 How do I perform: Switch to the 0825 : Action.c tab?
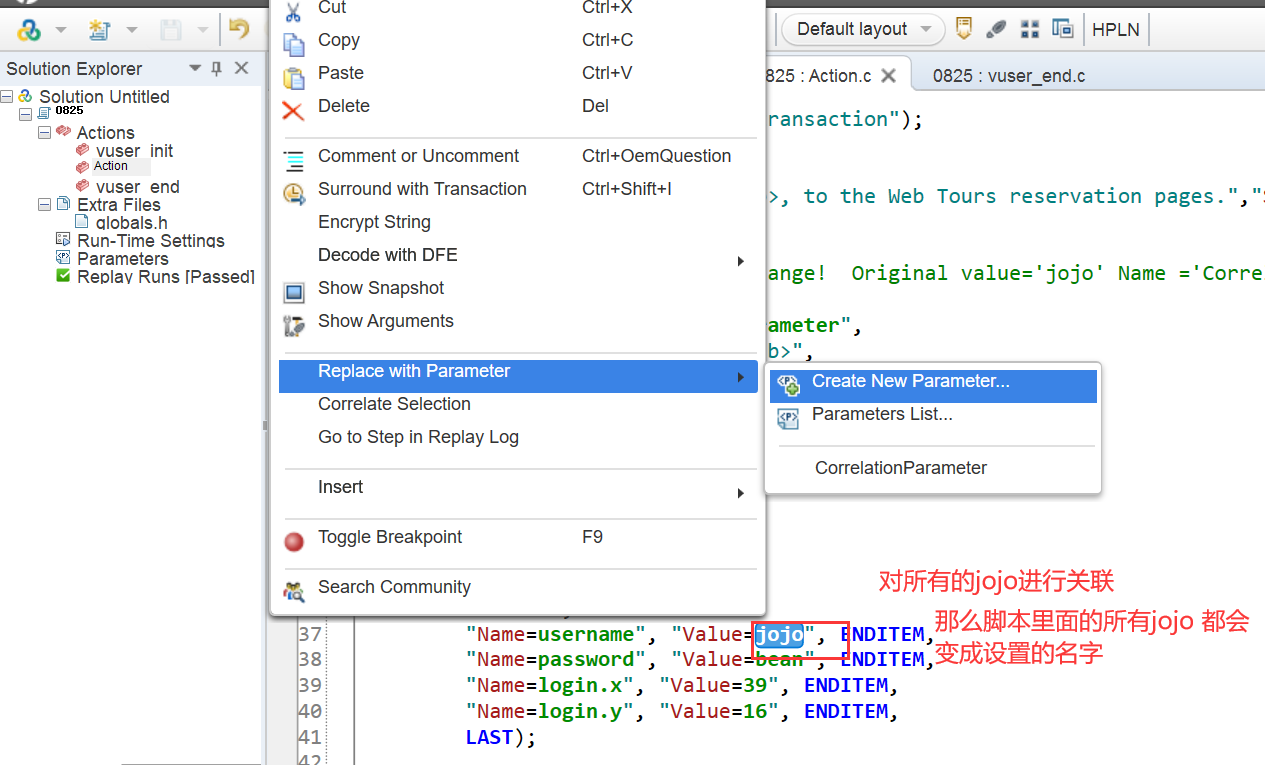pyautogui.click(x=818, y=76)
